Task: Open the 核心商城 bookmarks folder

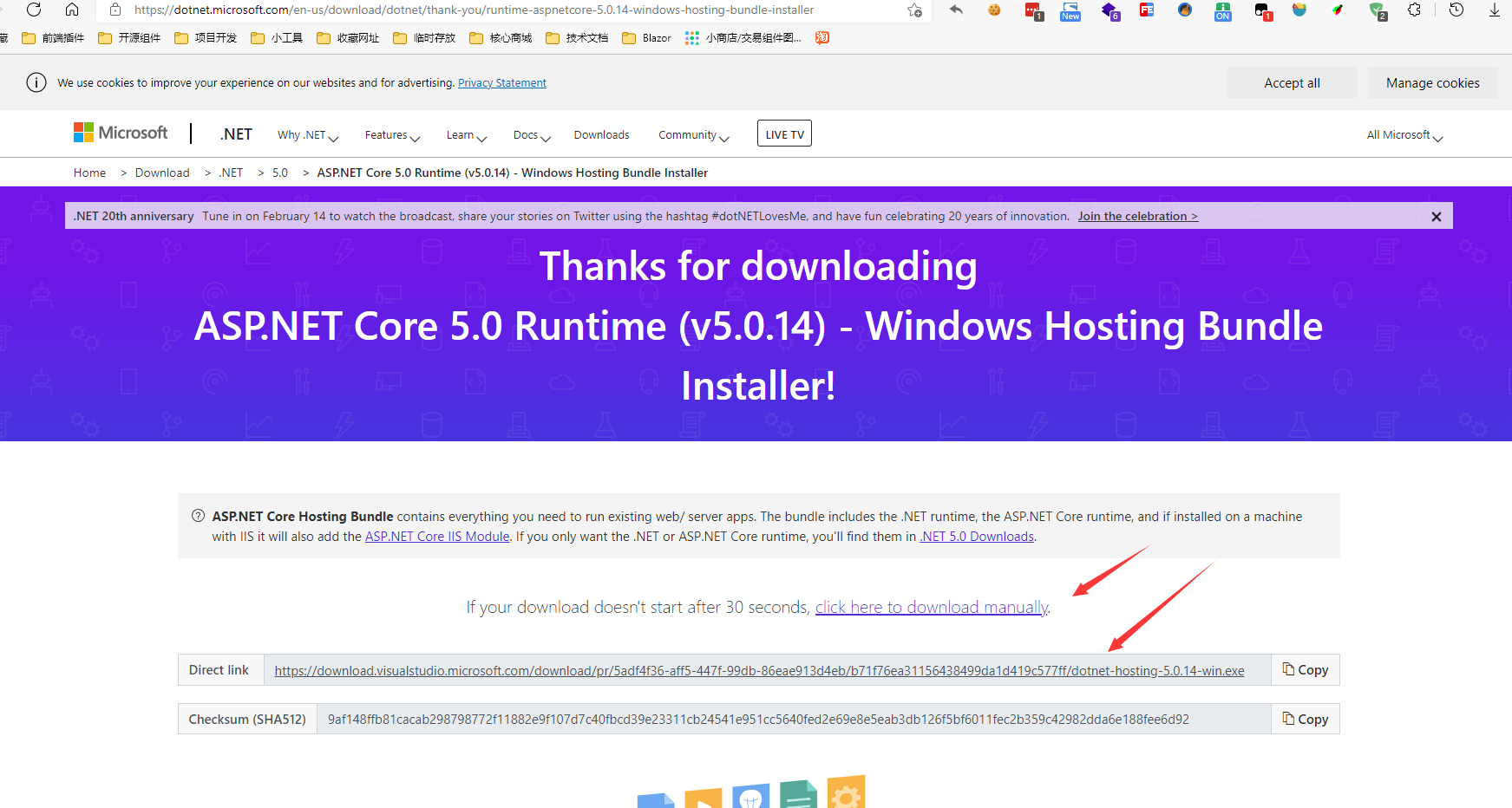Action: coord(501,37)
